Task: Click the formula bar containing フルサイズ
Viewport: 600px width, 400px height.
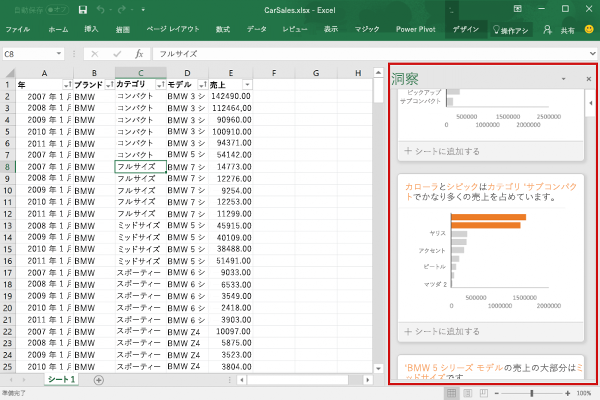Action: tap(260, 53)
